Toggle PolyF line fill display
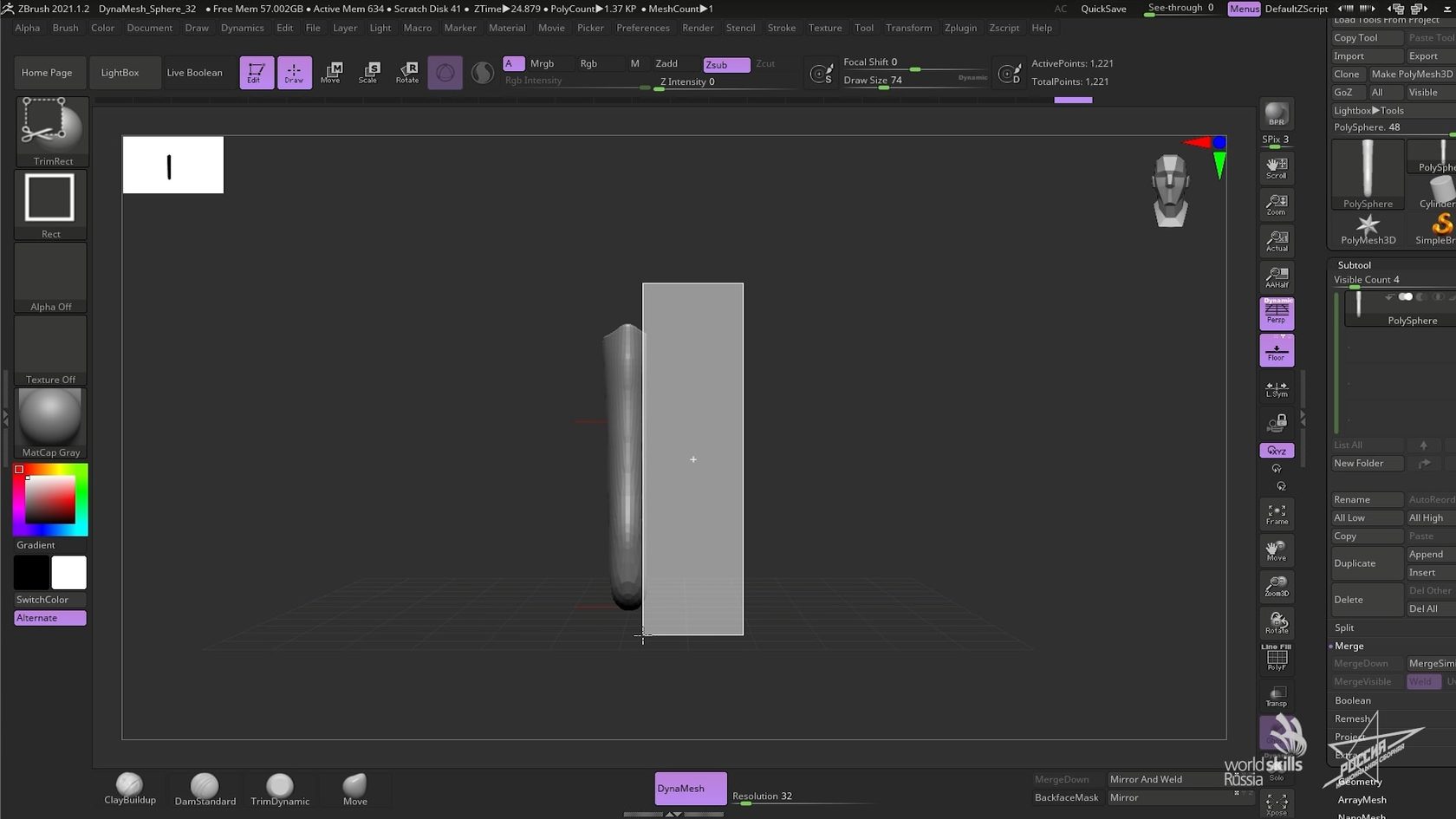This screenshot has height=819, width=1456. click(1277, 657)
